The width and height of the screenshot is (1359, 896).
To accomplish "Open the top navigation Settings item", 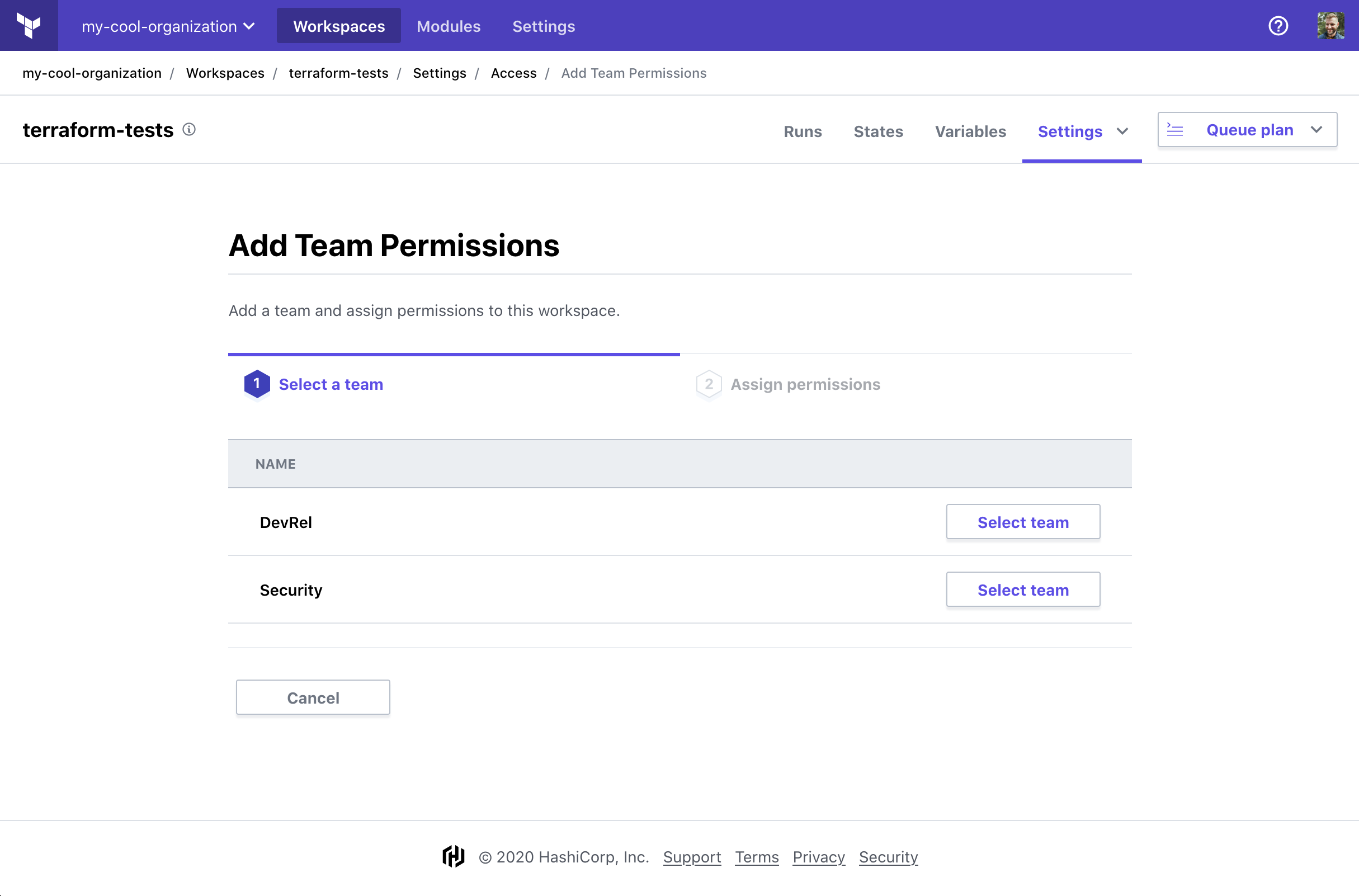I will coord(543,26).
